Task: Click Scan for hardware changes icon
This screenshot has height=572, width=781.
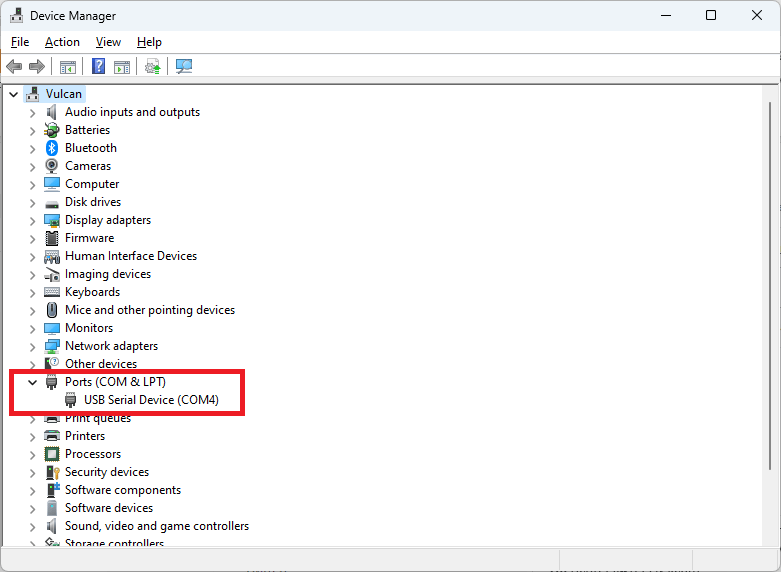Action: click(184, 66)
